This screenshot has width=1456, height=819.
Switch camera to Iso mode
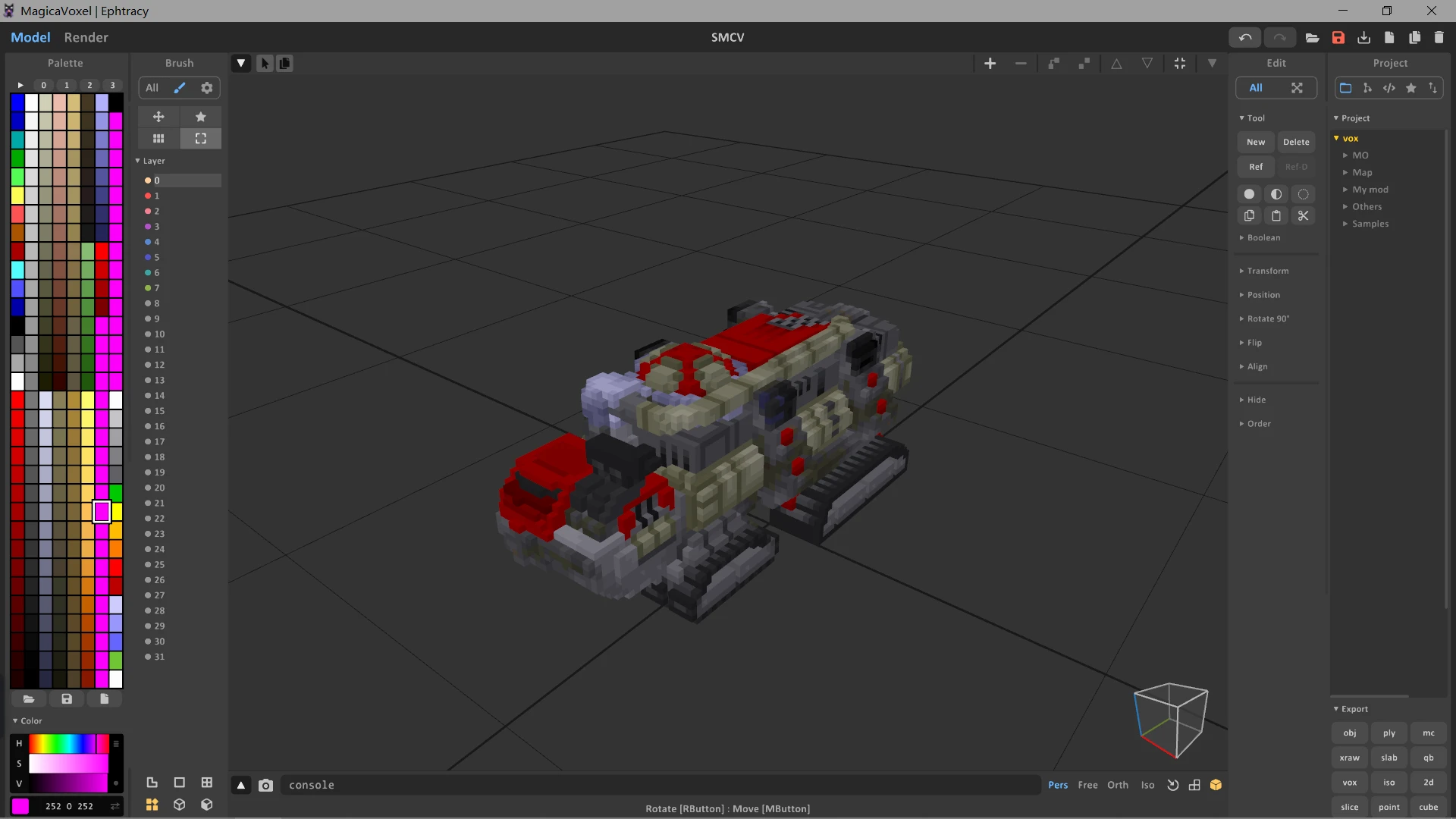[x=1147, y=786]
